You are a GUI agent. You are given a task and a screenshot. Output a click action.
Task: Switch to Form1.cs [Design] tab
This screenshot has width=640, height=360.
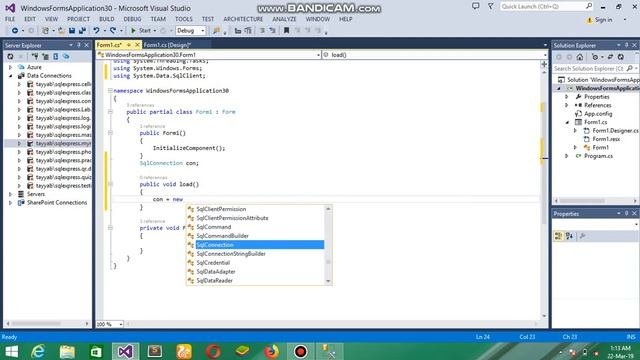click(x=167, y=45)
